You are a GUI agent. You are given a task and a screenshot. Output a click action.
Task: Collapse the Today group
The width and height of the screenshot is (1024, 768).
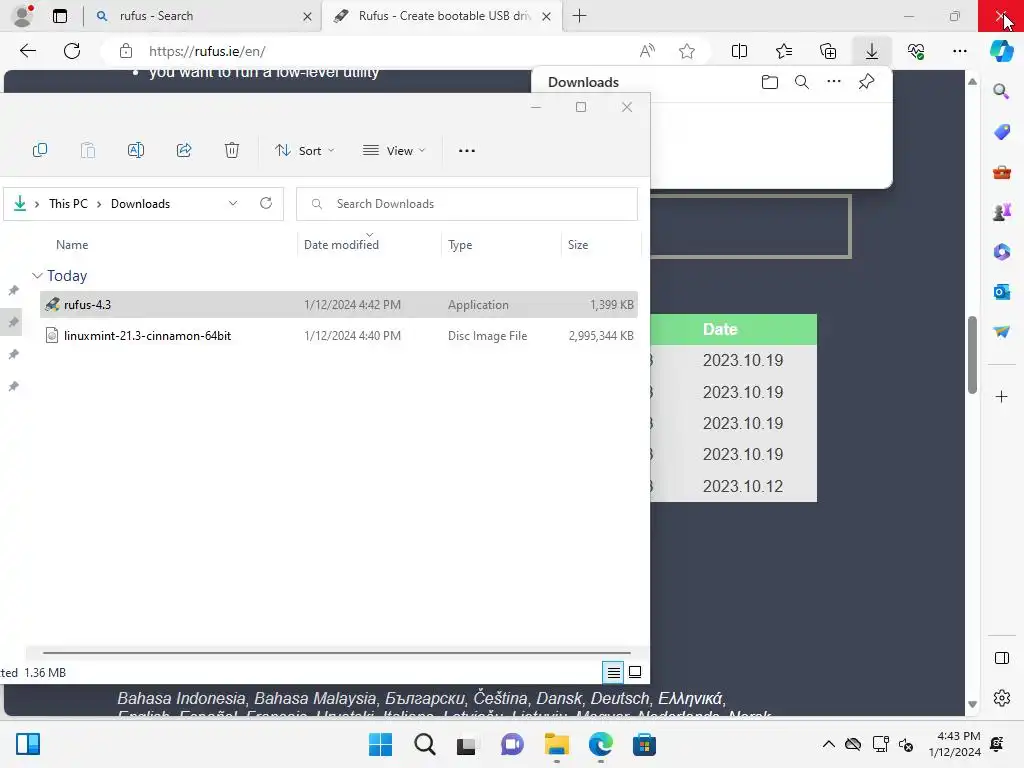click(37, 276)
